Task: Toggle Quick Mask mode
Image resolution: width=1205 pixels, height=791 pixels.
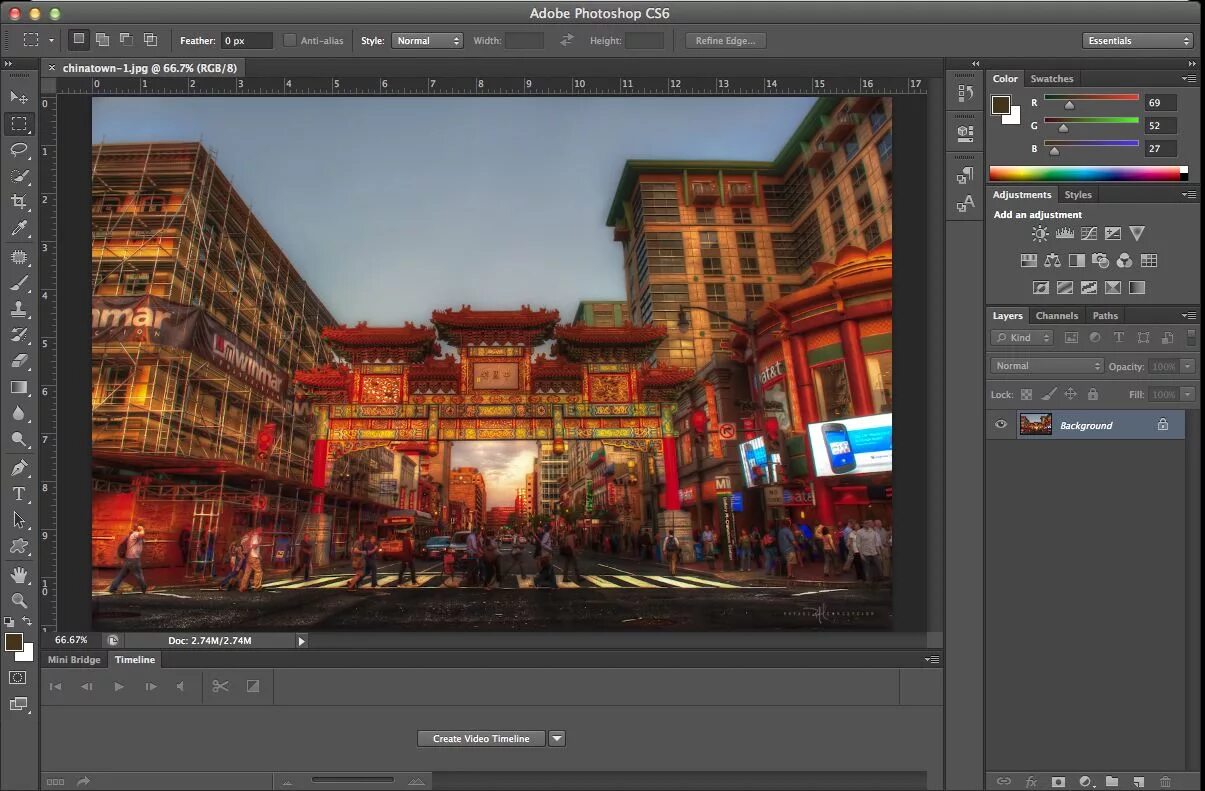Action: pyautogui.click(x=19, y=678)
